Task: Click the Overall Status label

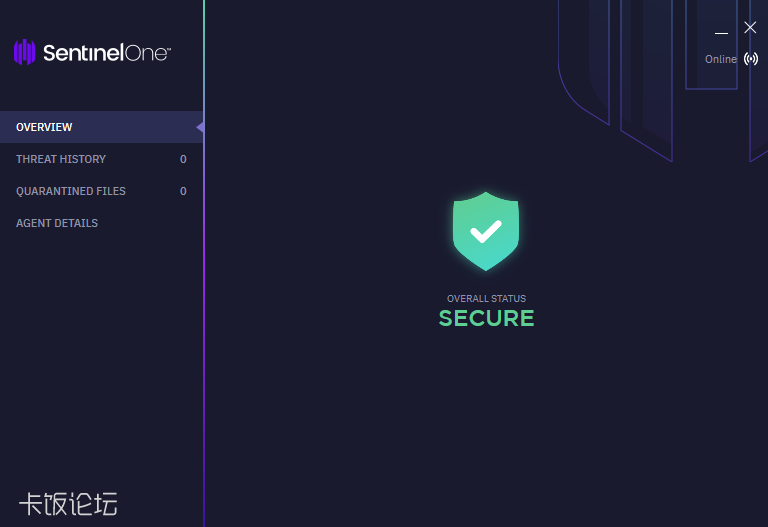Action: [x=486, y=298]
